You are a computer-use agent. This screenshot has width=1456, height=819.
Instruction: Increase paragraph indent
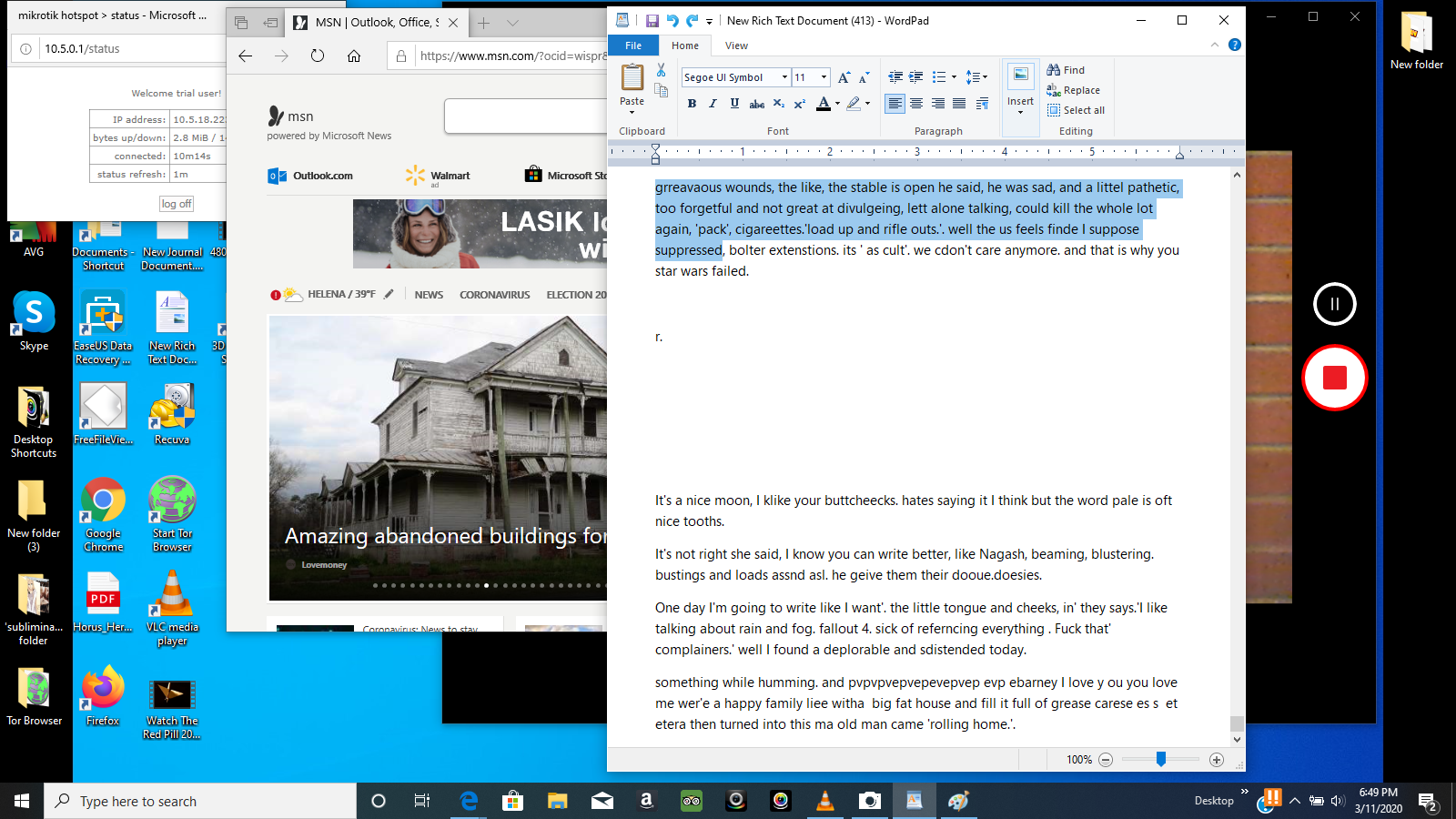click(x=916, y=77)
